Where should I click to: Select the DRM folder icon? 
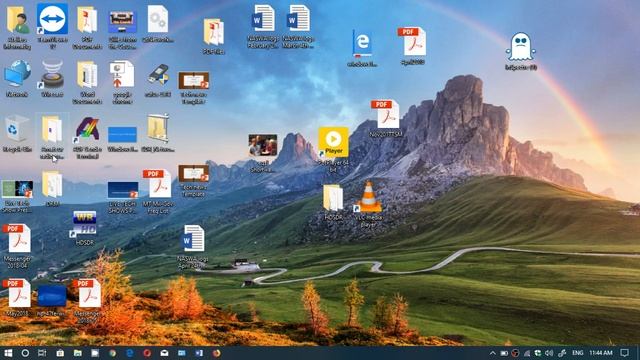tap(52, 184)
